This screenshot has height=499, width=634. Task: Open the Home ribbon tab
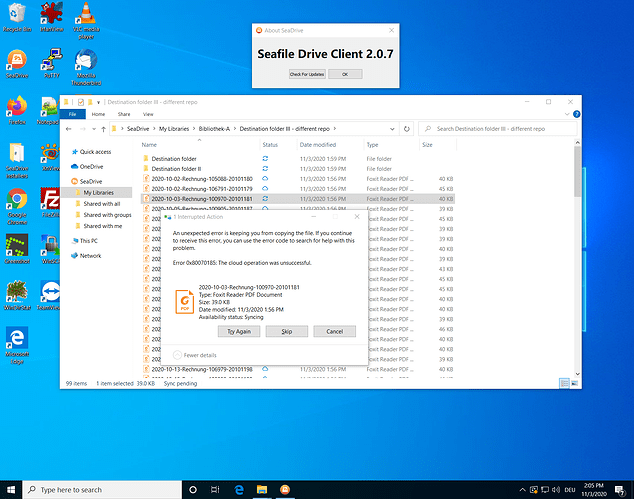[98, 114]
